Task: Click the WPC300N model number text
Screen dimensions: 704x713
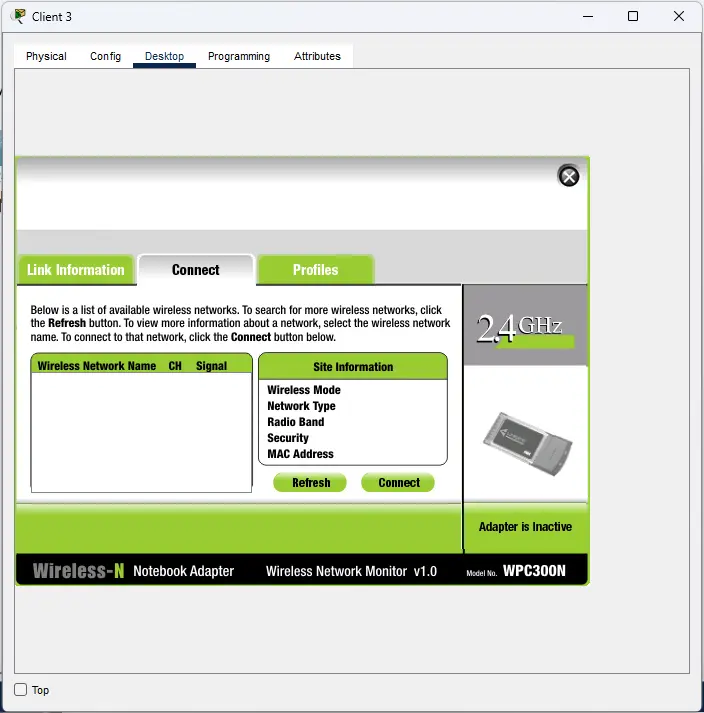Action: pyautogui.click(x=534, y=571)
